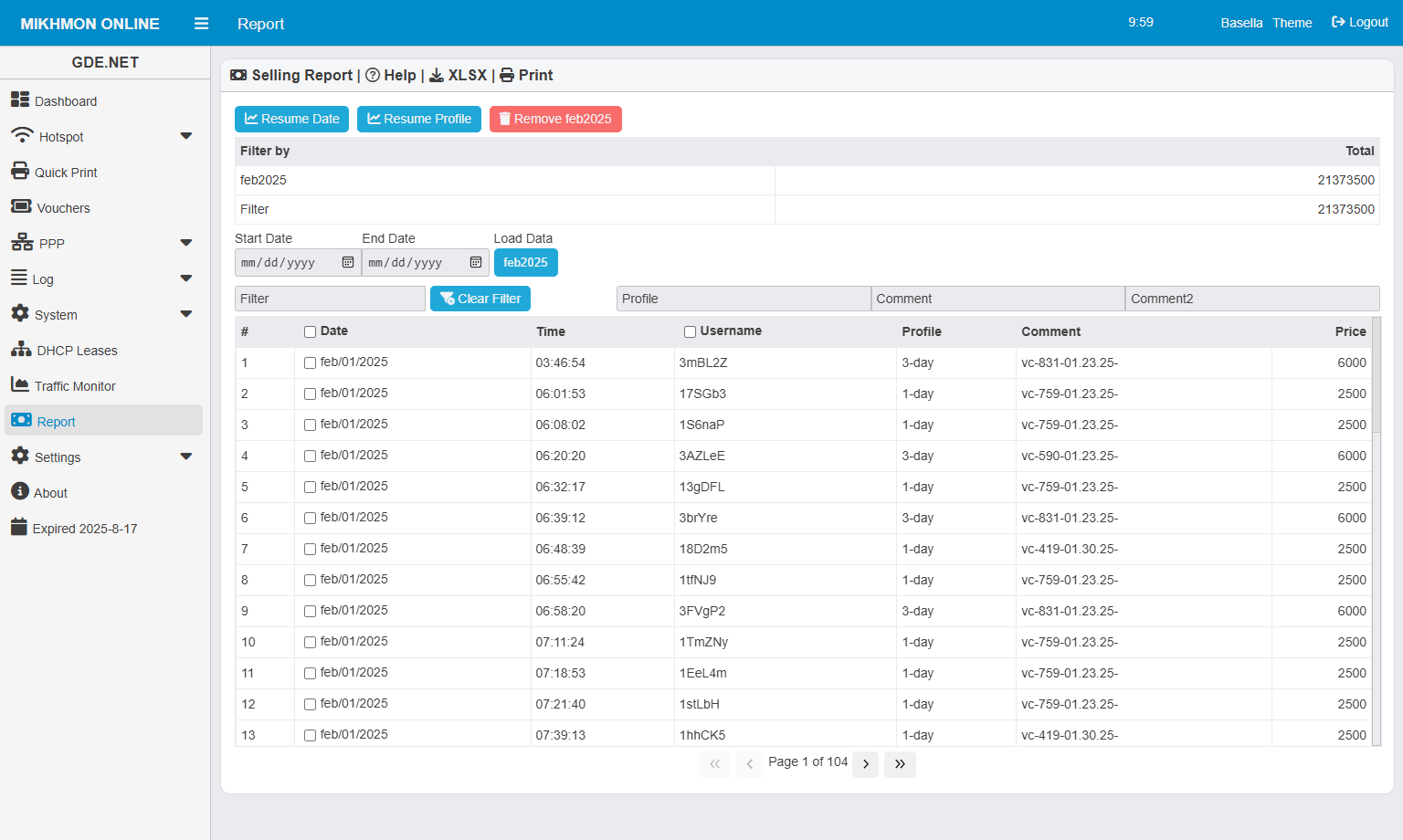Click the red Remove feb2025 button
This screenshot has width=1403, height=840.
(555, 120)
